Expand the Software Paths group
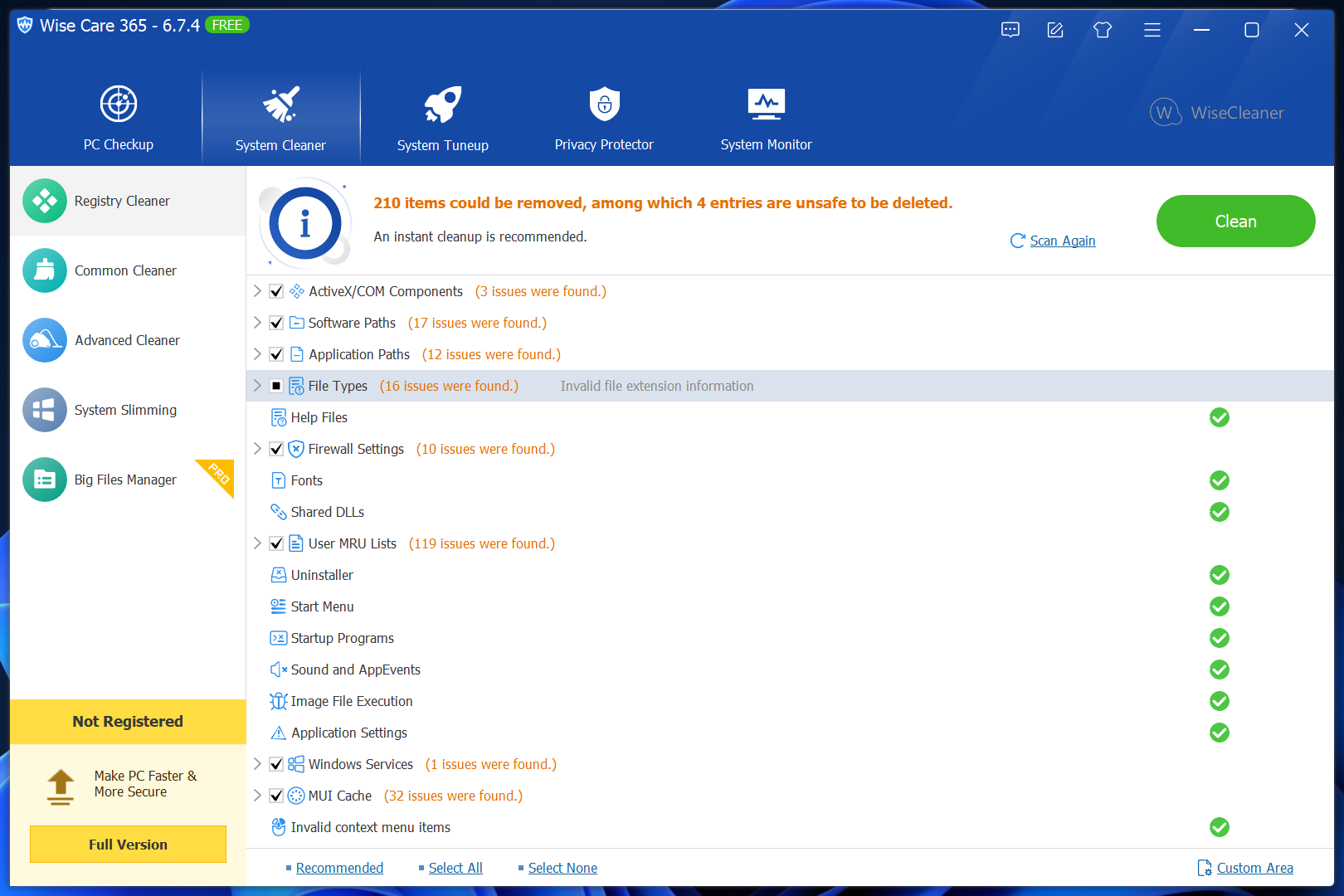1344x896 pixels. coord(257,323)
